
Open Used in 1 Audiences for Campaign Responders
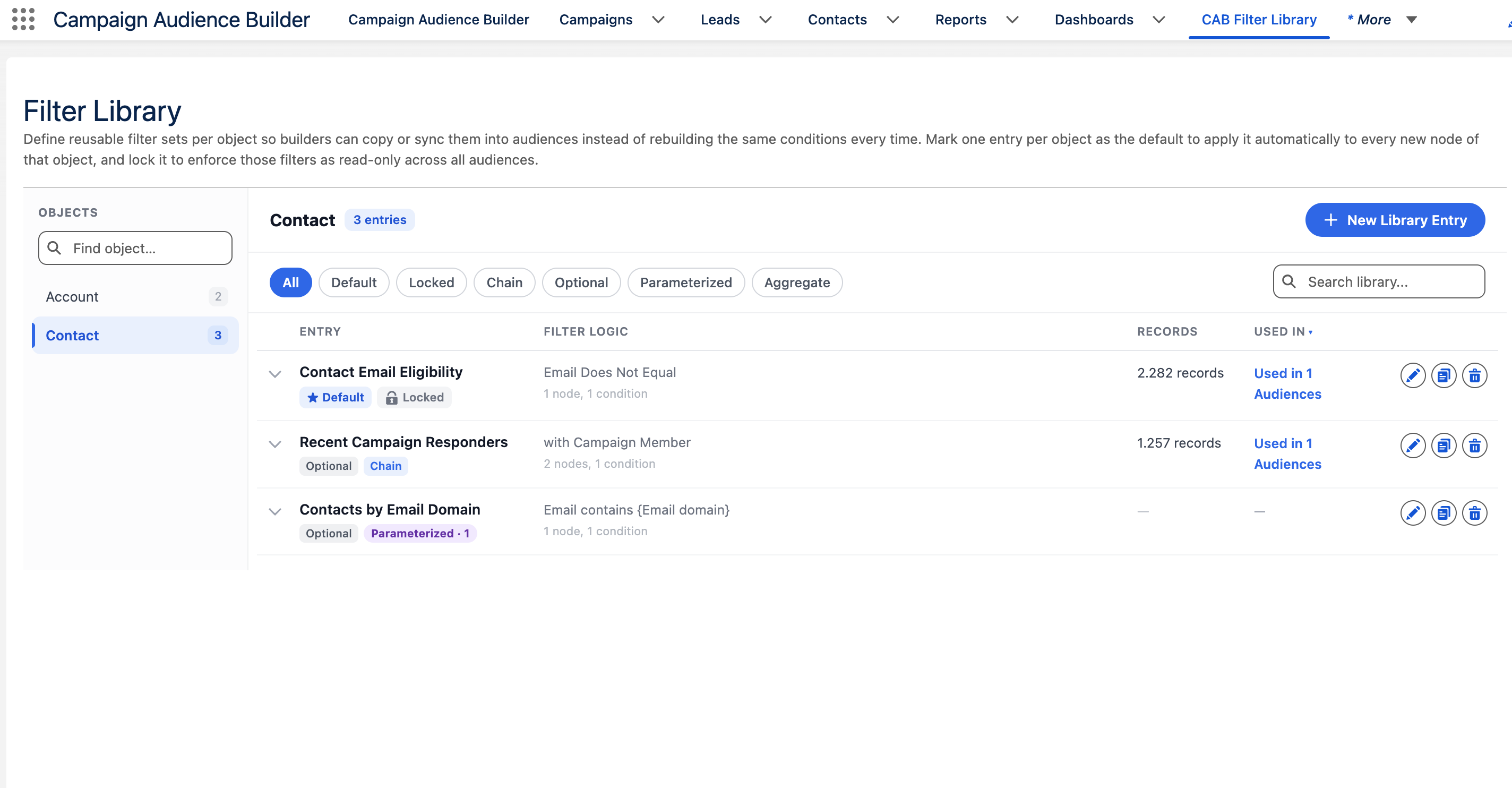tap(1287, 454)
